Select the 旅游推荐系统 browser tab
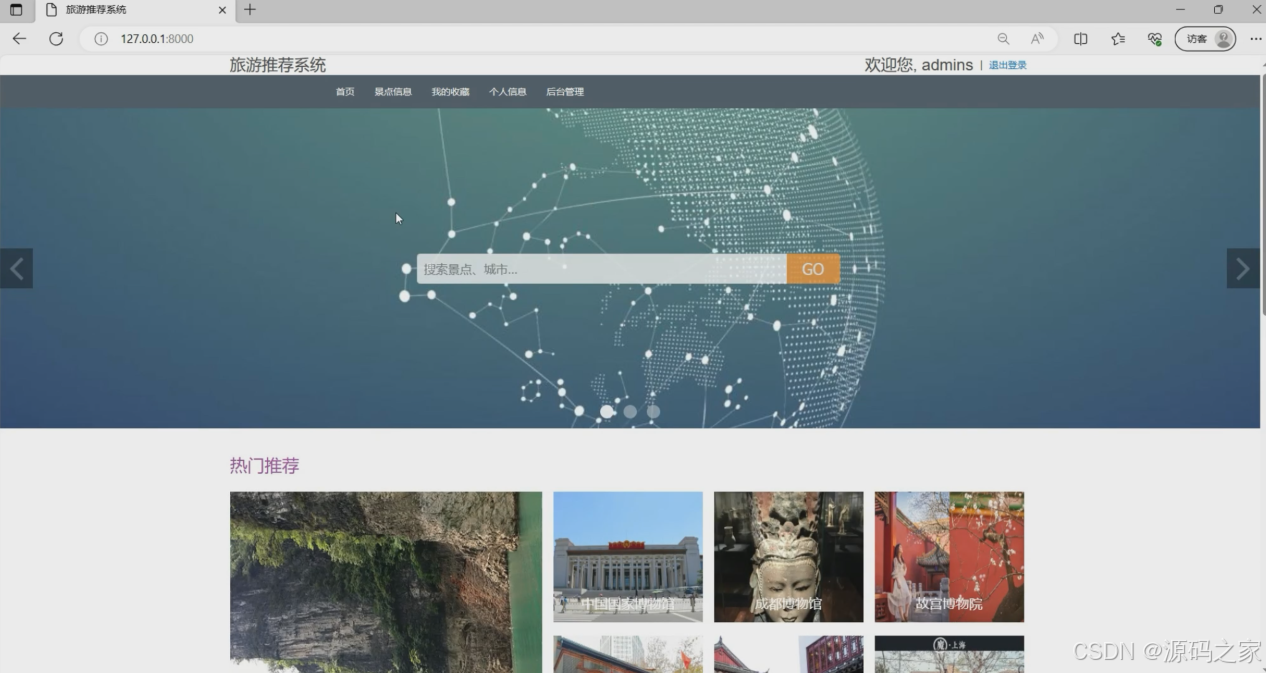 136,10
